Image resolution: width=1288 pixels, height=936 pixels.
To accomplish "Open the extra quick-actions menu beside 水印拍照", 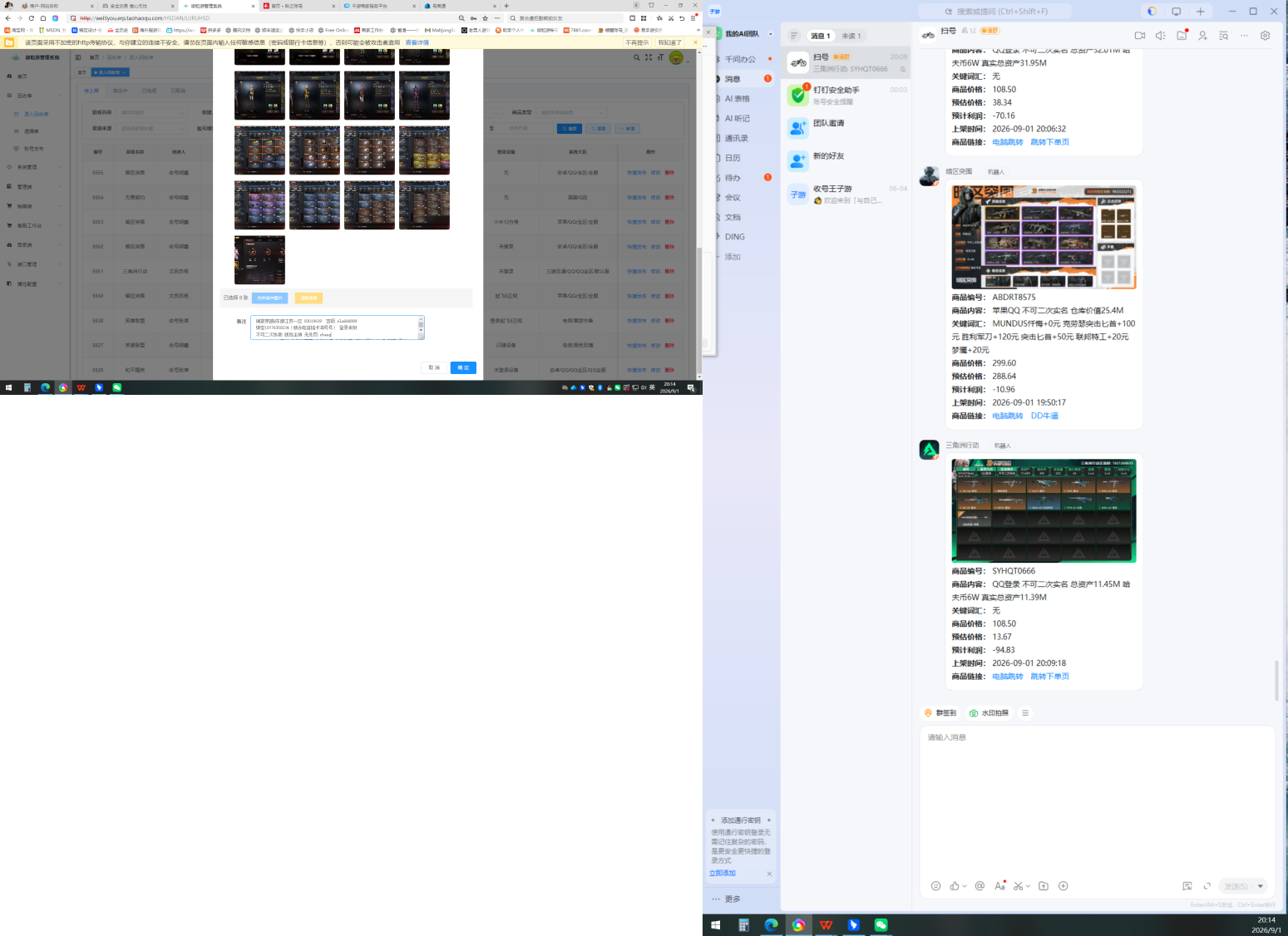I will click(1025, 713).
